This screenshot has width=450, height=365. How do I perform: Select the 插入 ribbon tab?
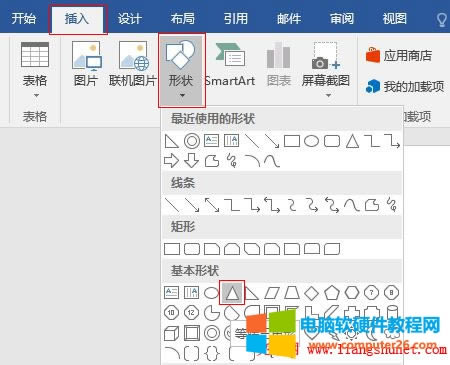(77, 18)
